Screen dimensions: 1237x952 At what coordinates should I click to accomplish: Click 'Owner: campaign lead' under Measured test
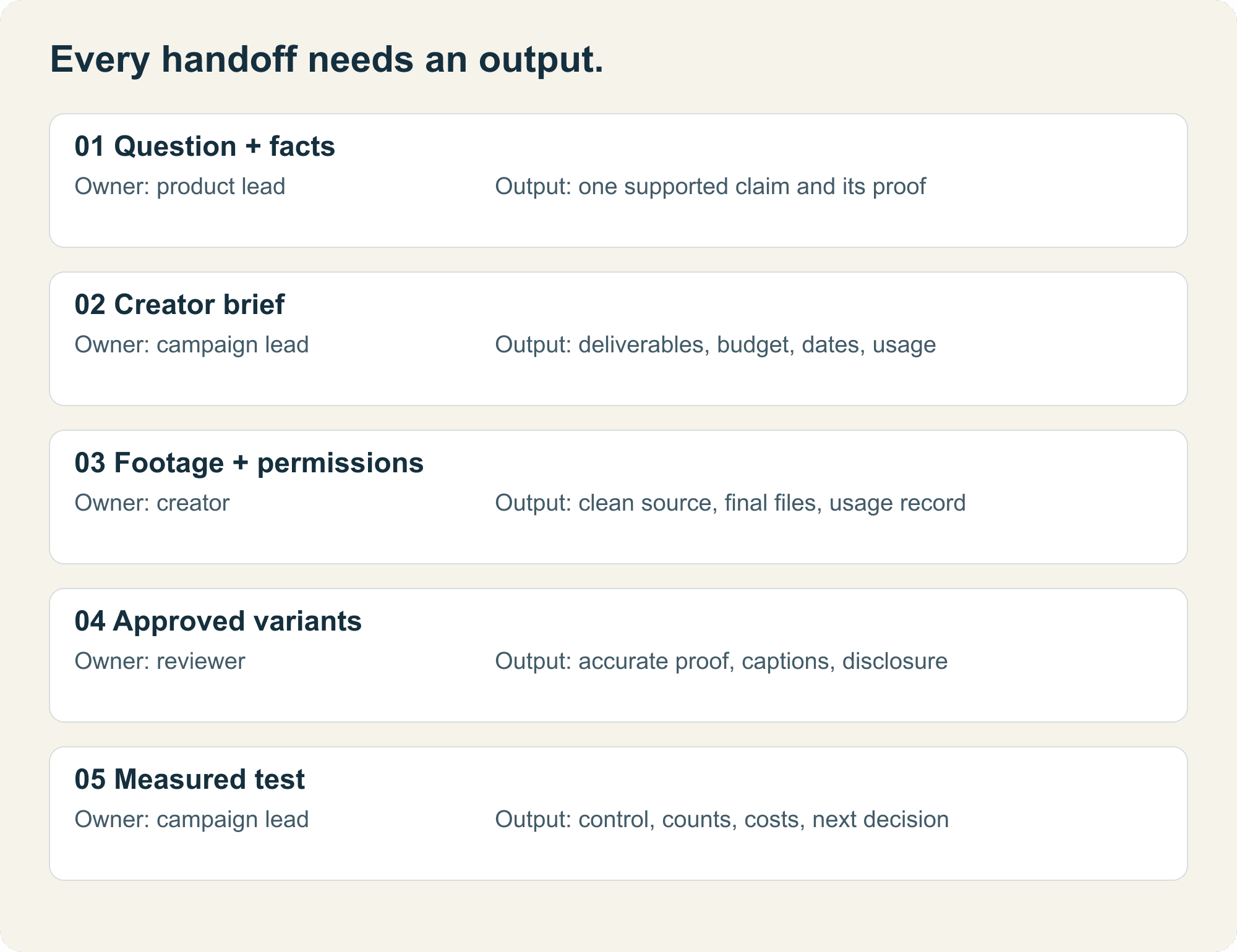click(192, 820)
